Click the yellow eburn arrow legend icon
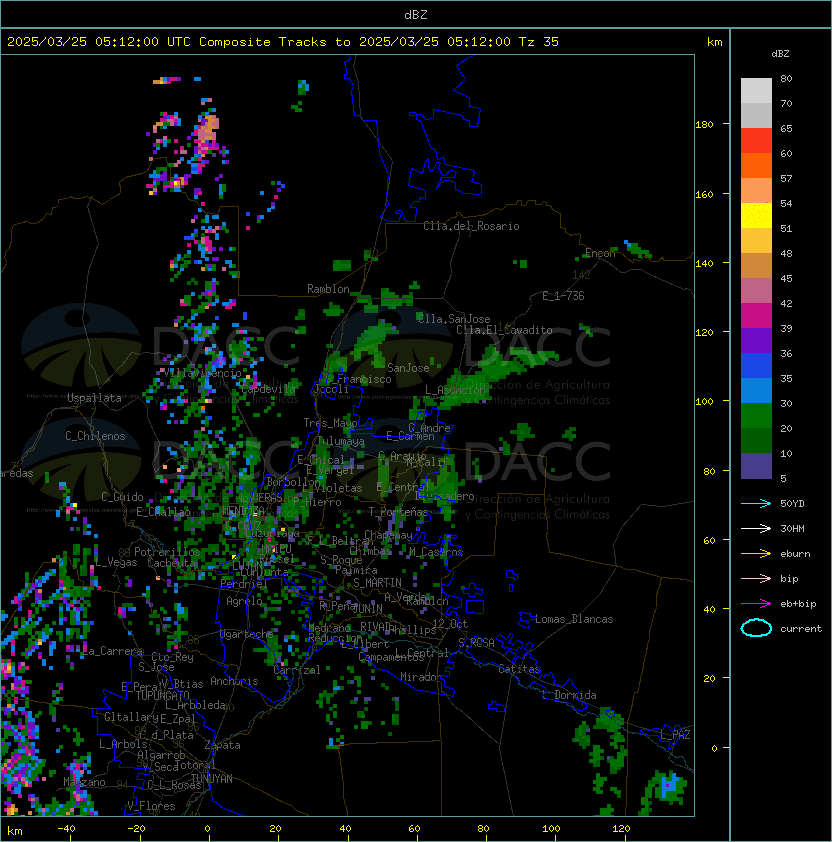 tap(756, 554)
